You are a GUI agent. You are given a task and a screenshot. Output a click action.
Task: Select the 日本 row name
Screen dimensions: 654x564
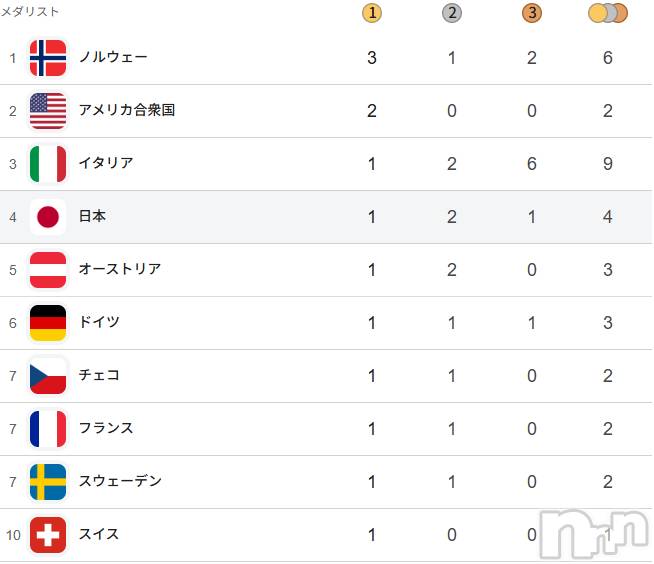(x=92, y=217)
